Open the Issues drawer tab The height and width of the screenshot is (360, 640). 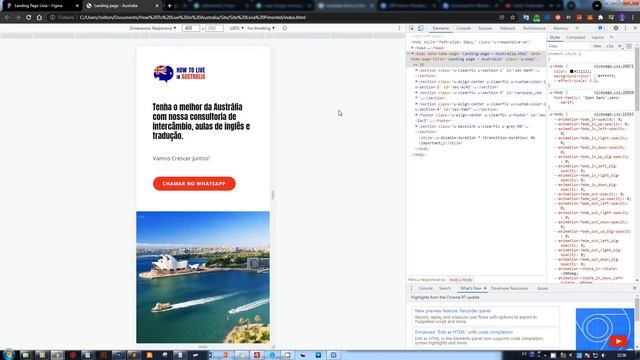[542, 288]
